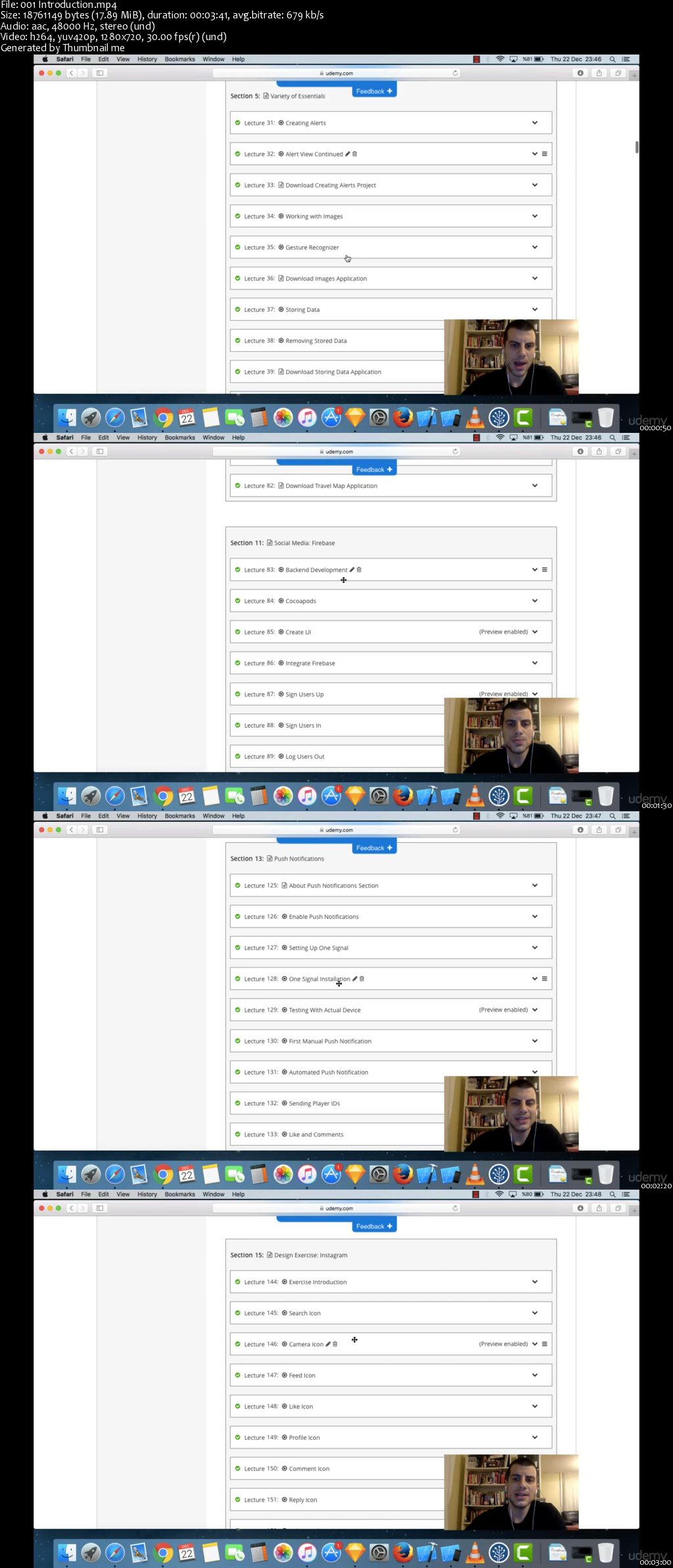Click the video icon before Setting Up One Signal
The image size is (673, 1568).
pyautogui.click(x=285, y=948)
